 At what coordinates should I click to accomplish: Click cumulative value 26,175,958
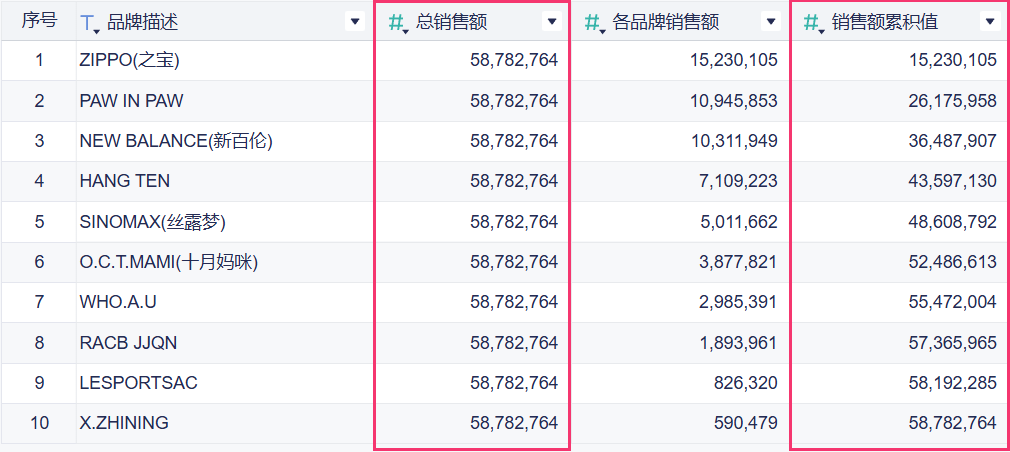pos(953,101)
